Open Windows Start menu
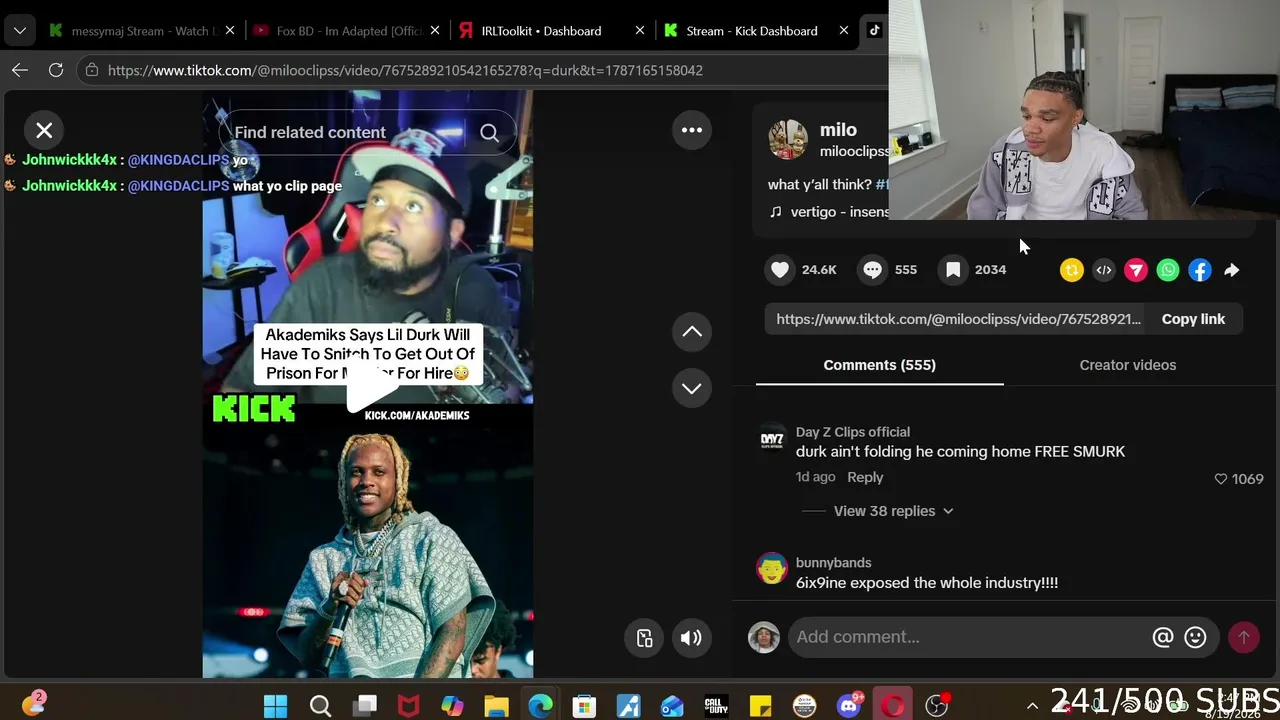1280x720 pixels. point(276,706)
